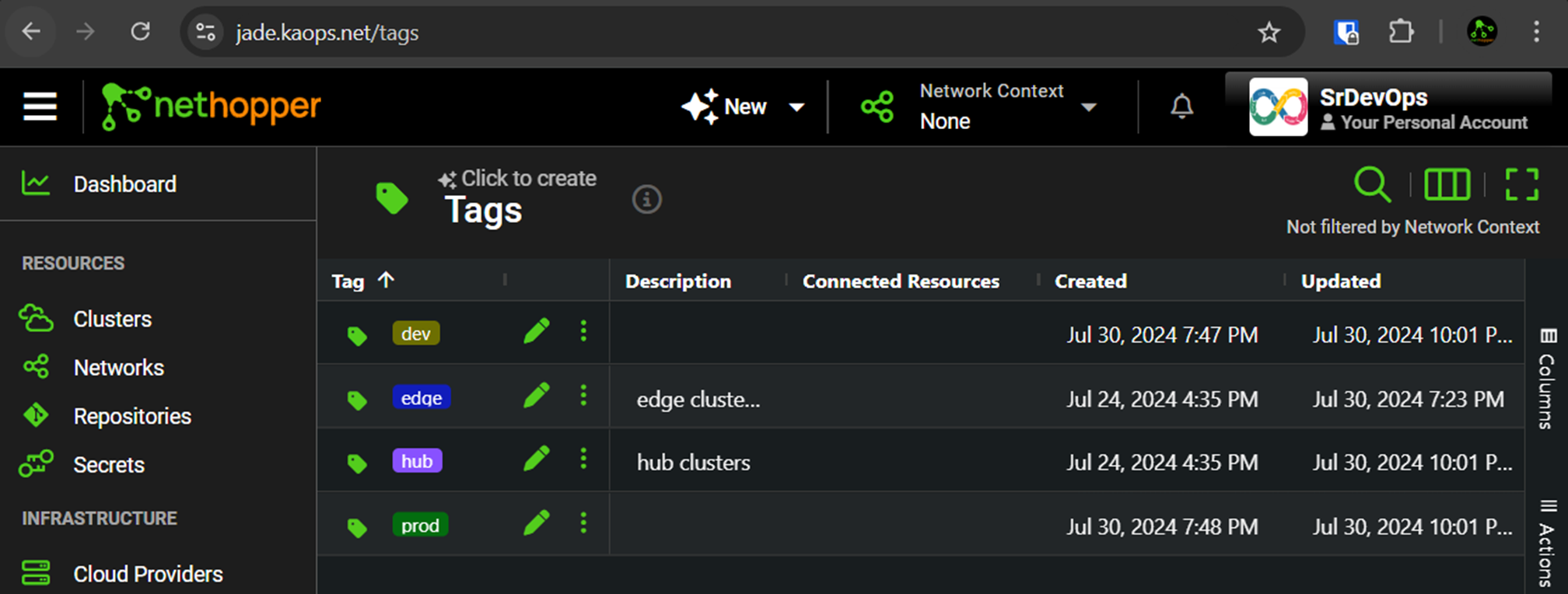Click the green network context icon

click(877, 107)
